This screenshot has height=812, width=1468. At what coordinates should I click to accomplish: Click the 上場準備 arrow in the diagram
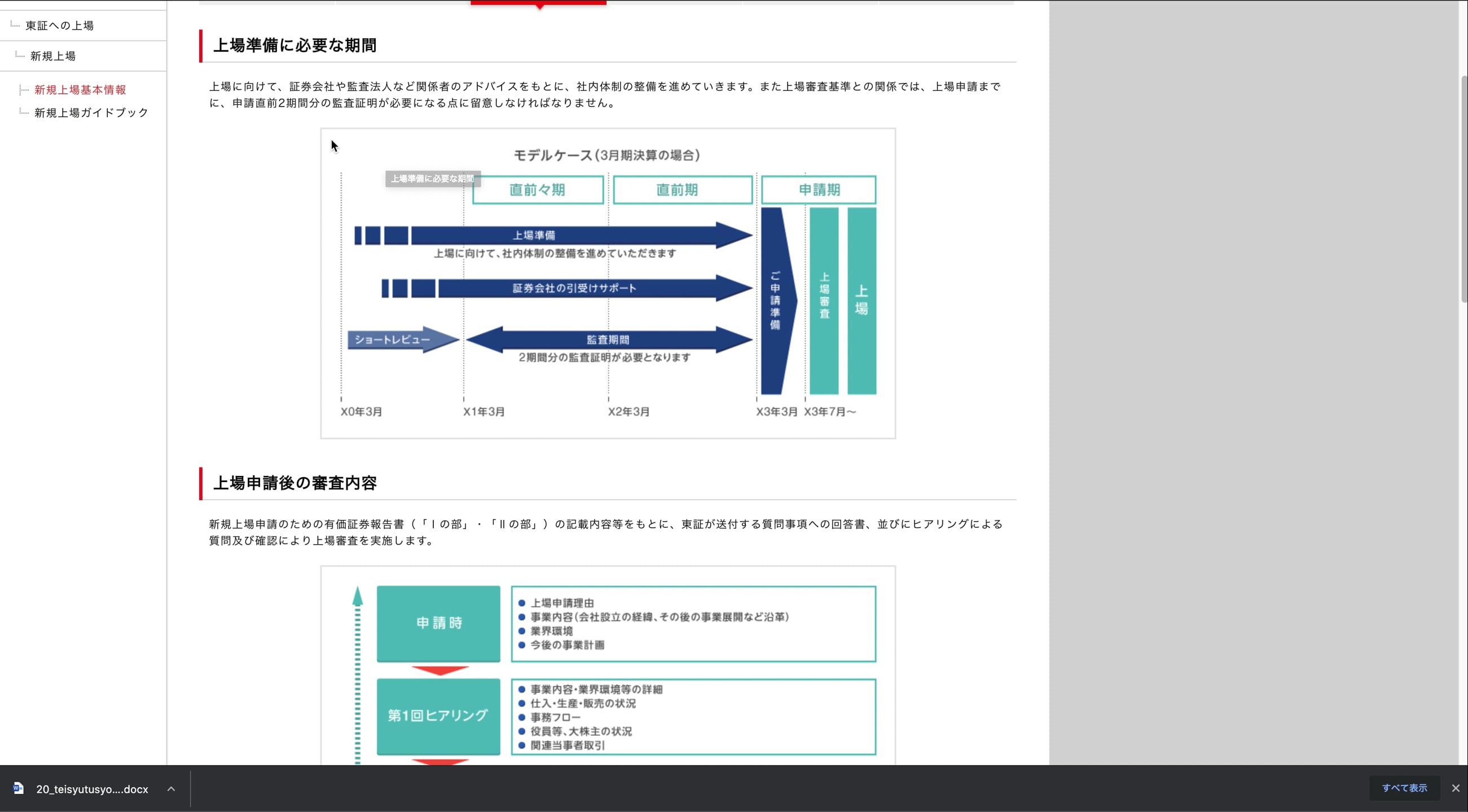(x=535, y=235)
